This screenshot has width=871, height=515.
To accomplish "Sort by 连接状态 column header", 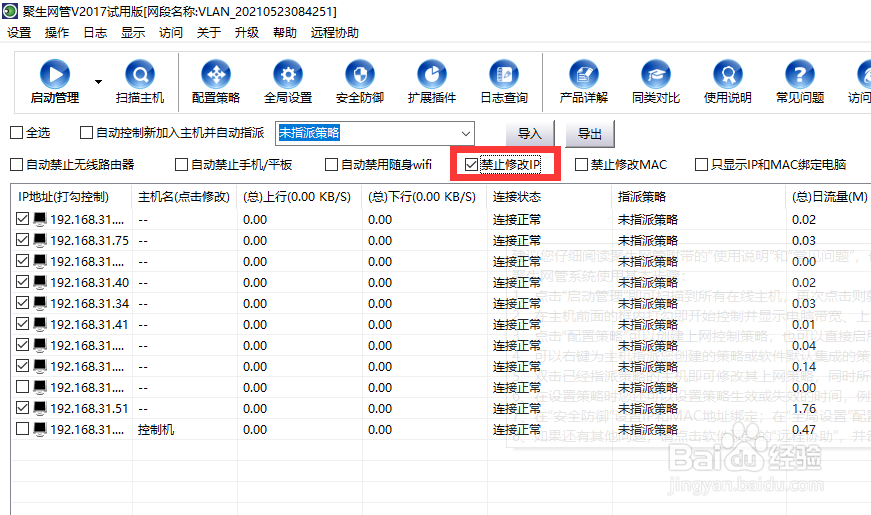I will pyautogui.click(x=549, y=197).
